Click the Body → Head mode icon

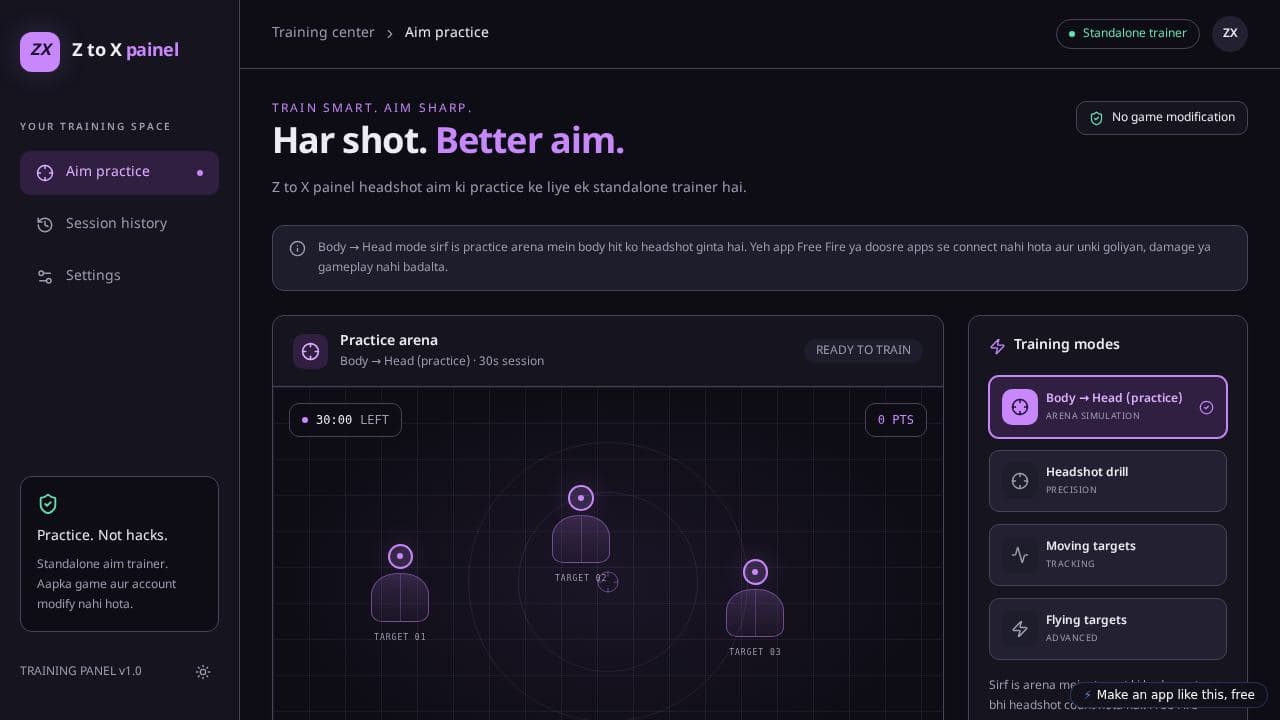[1020, 407]
